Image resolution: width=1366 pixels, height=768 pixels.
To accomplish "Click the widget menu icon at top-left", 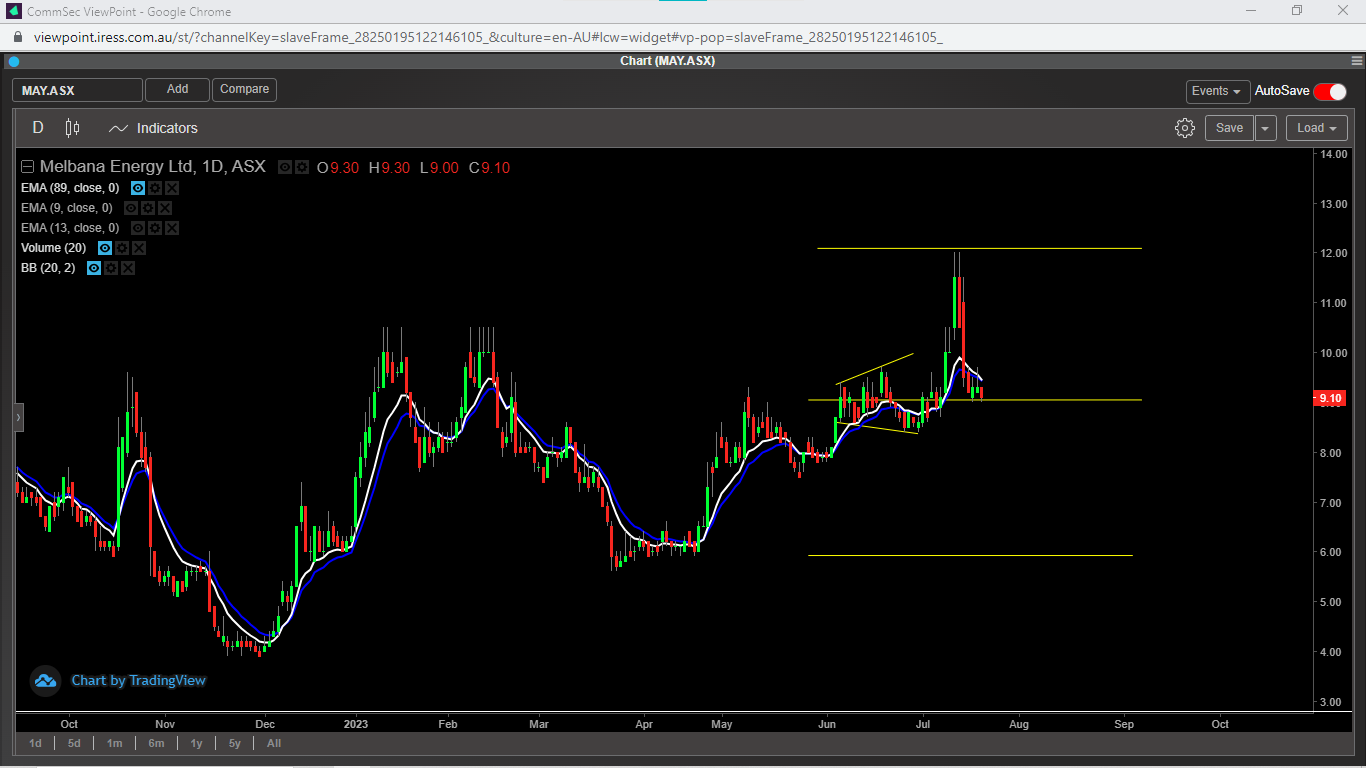I will point(14,61).
